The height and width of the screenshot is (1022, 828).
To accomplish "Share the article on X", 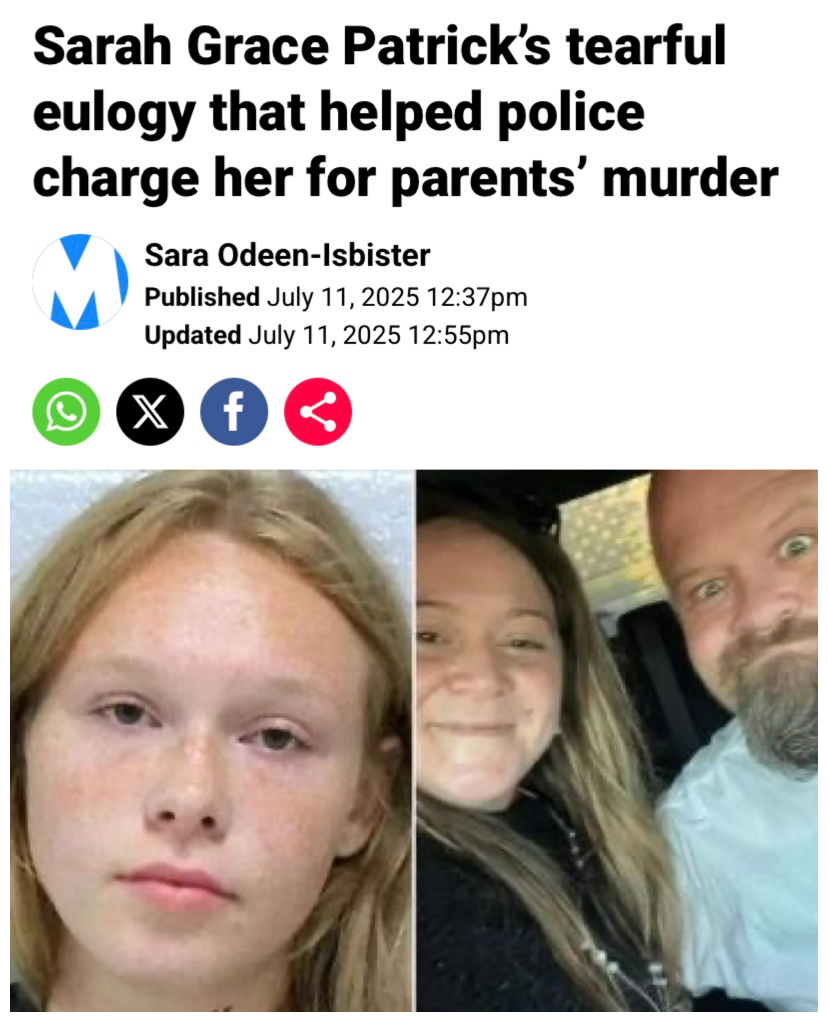I will tap(150, 411).
